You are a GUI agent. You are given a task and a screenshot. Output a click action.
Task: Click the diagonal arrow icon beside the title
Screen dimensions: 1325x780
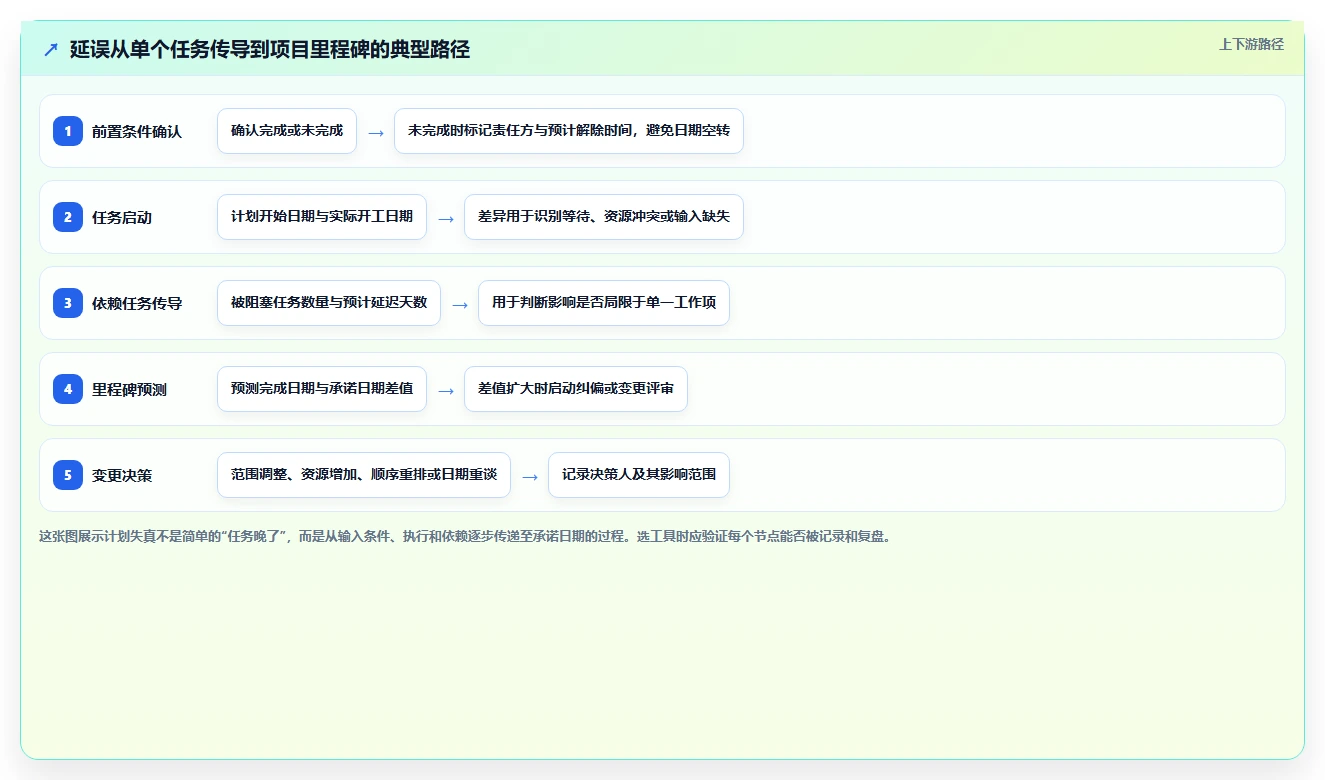point(51,49)
